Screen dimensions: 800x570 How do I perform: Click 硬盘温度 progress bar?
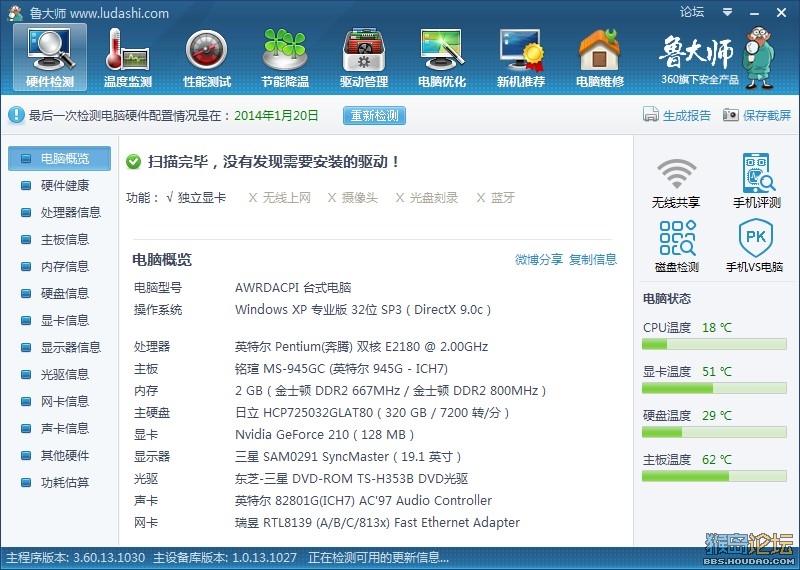[x=714, y=432]
